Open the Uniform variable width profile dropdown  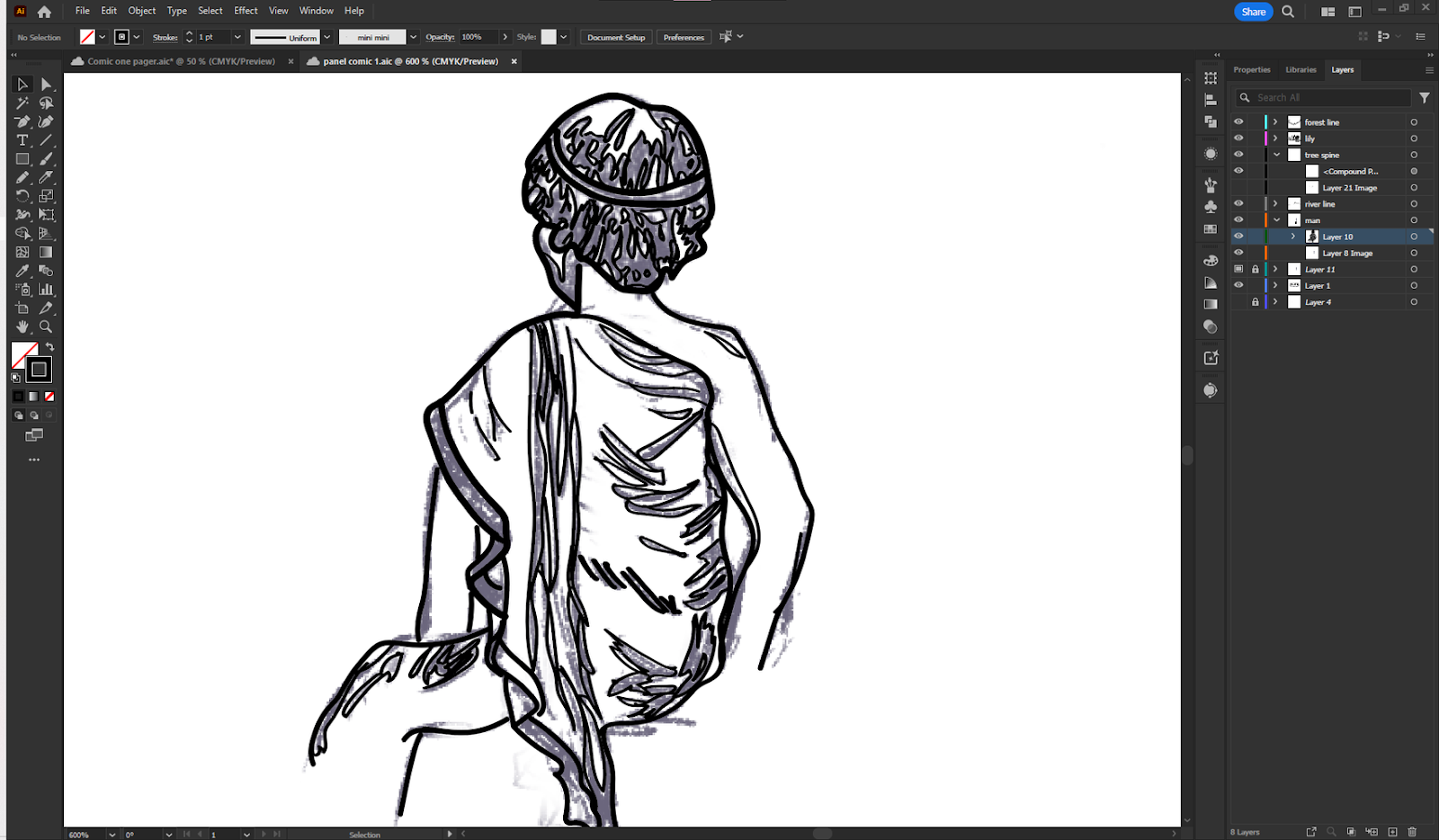coord(327,37)
